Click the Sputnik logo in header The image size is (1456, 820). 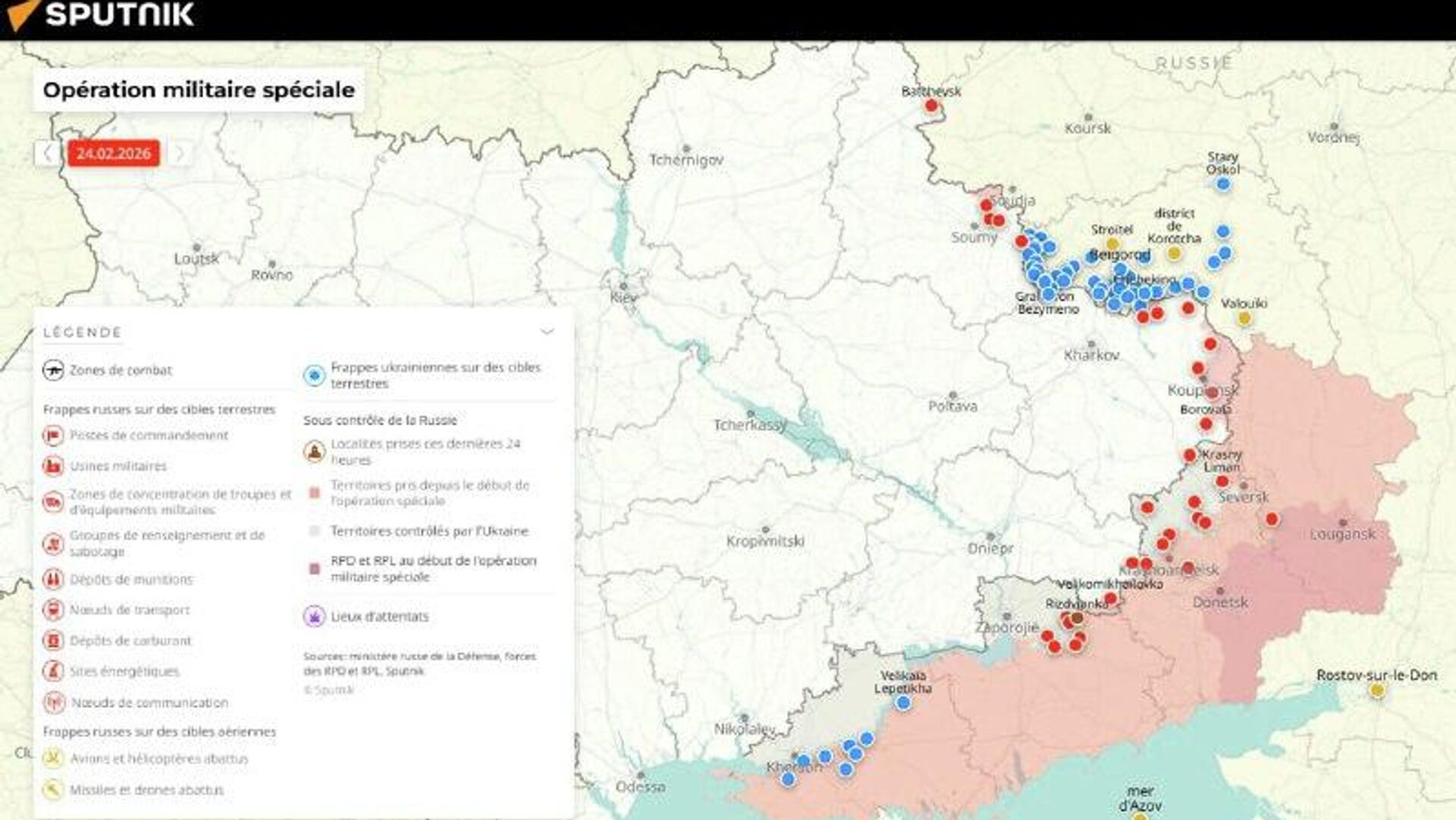[x=99, y=15]
